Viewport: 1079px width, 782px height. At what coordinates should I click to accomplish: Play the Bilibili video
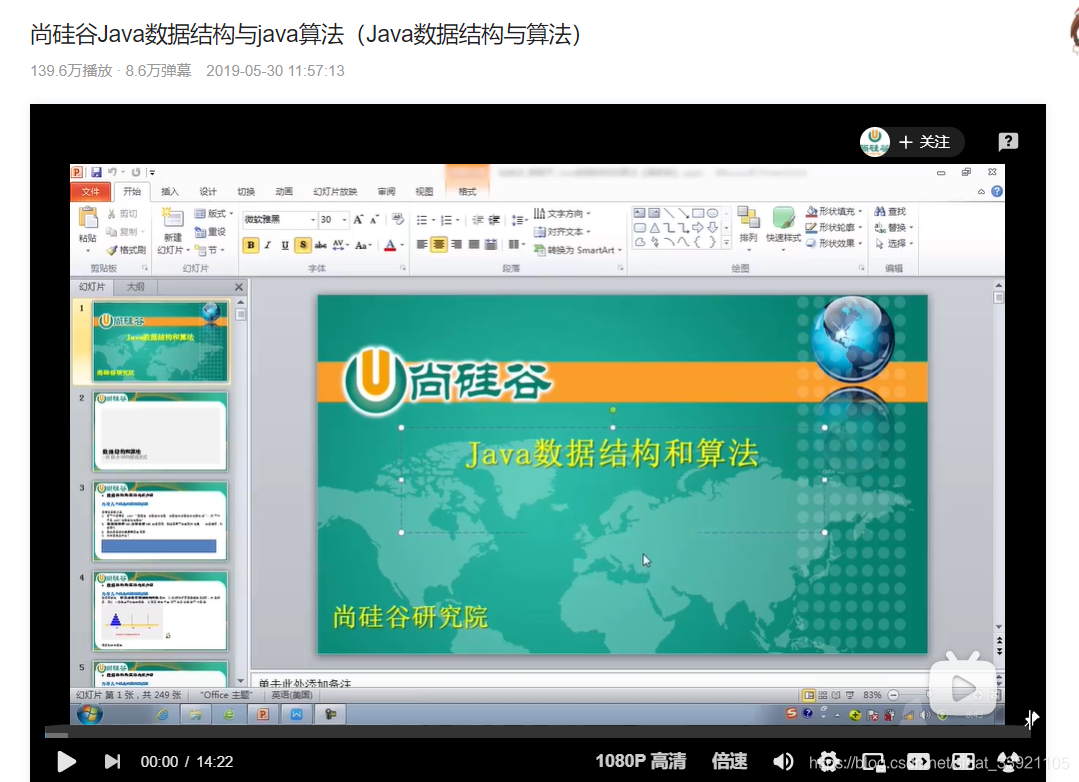coord(66,761)
